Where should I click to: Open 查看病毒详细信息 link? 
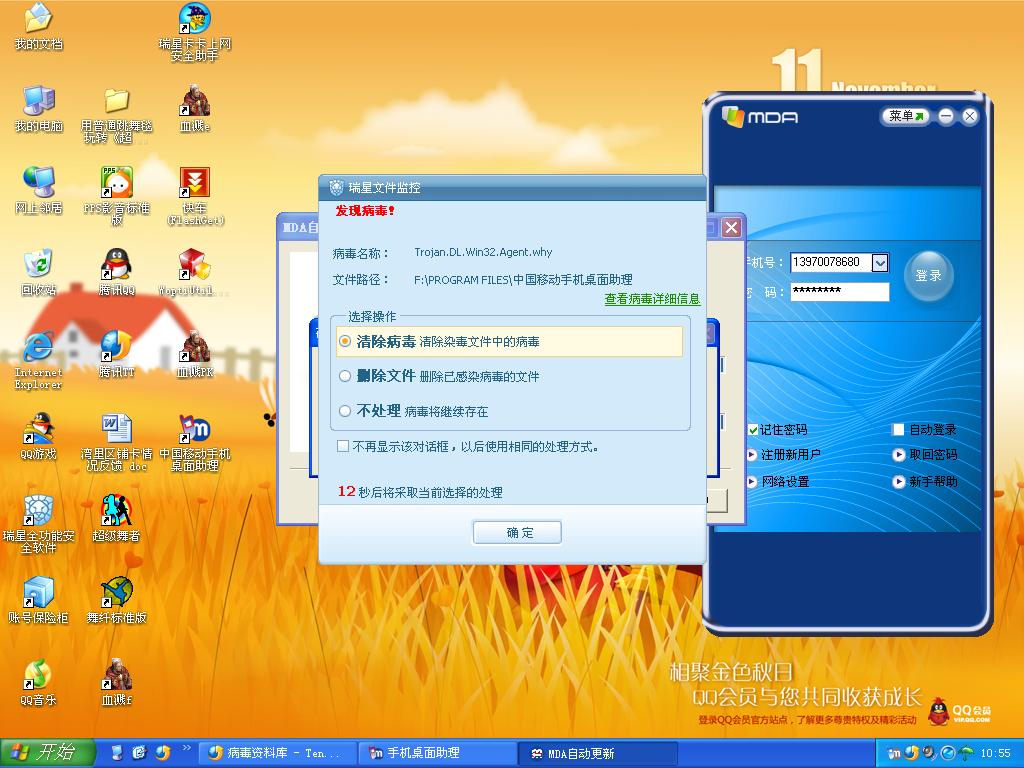pyautogui.click(x=652, y=299)
